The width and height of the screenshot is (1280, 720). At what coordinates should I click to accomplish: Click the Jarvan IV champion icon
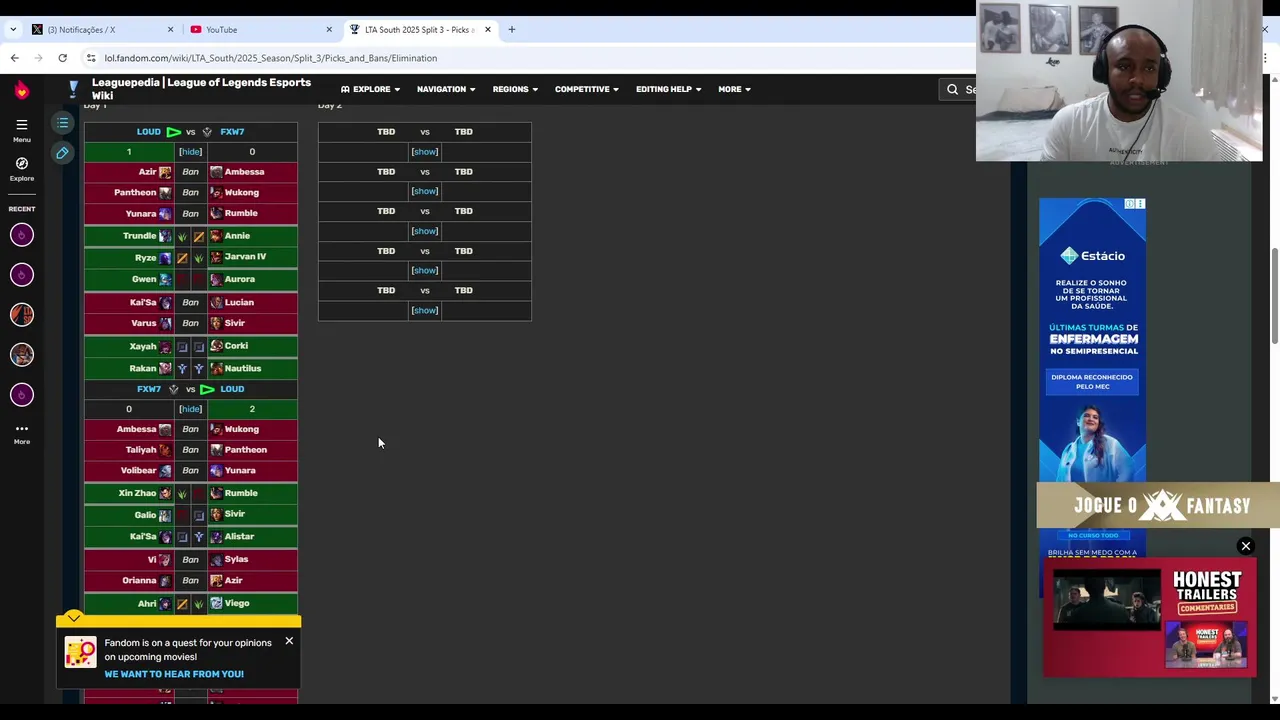coord(216,257)
